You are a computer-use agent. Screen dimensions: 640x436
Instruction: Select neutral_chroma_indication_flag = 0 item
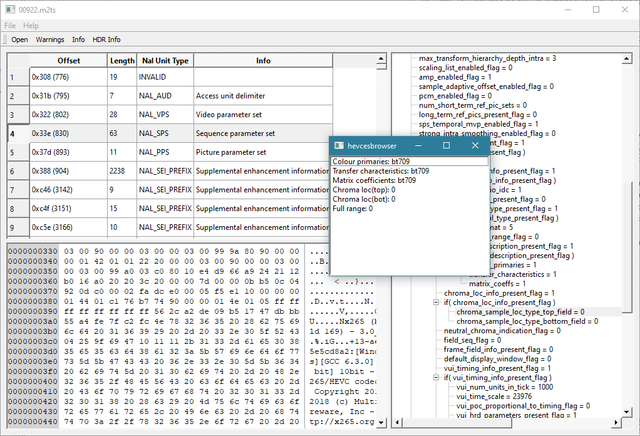[502, 331]
